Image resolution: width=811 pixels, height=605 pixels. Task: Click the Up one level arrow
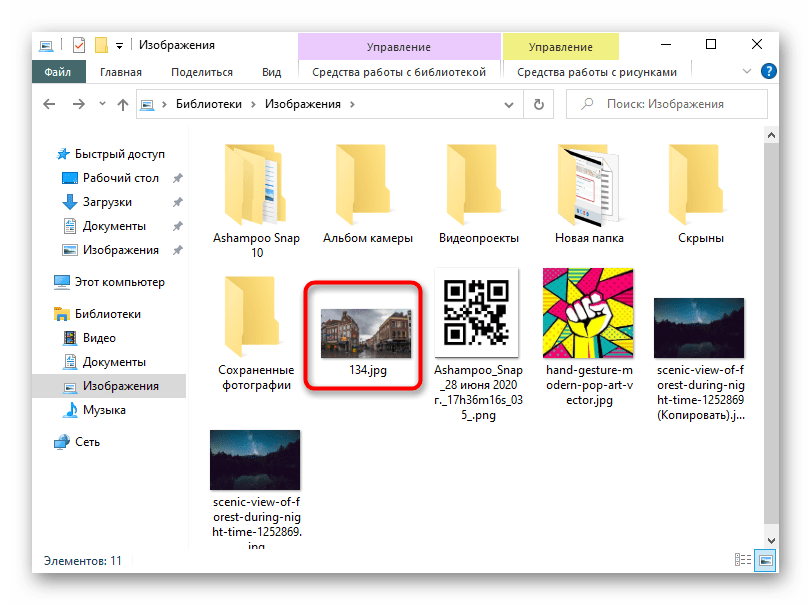point(122,104)
